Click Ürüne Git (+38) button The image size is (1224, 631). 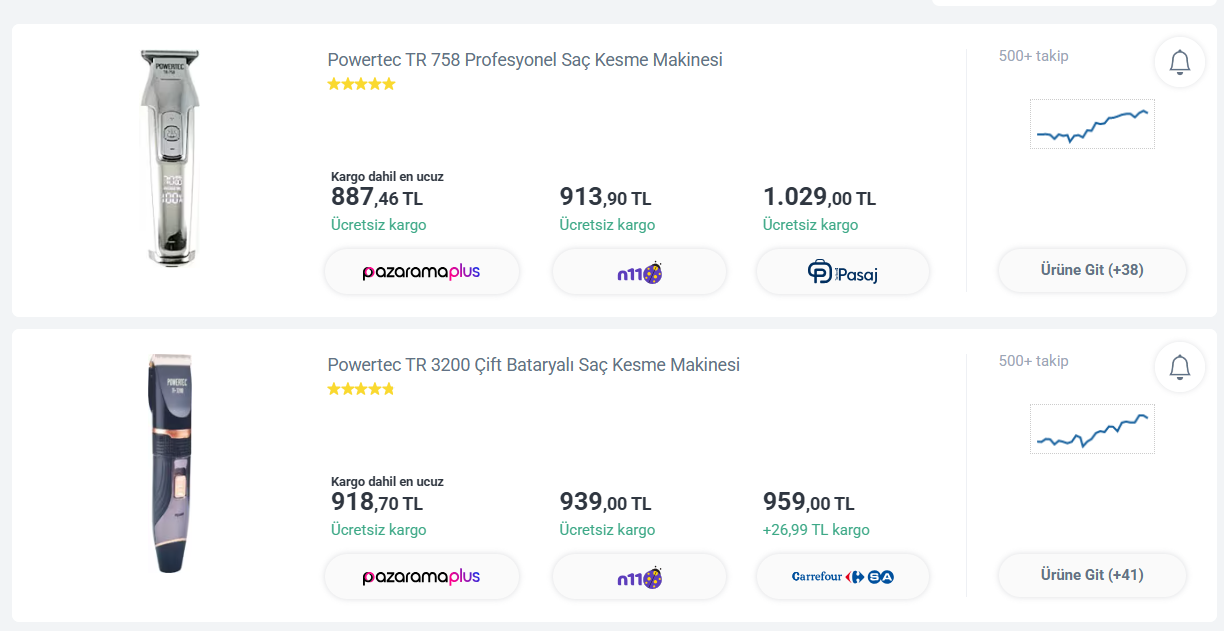(1092, 270)
